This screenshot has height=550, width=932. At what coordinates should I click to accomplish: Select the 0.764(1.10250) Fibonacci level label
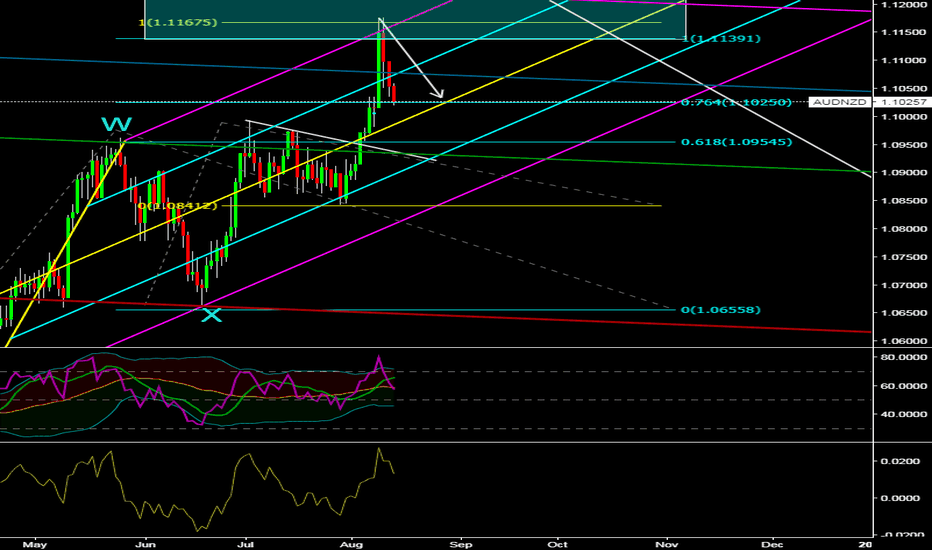tap(736, 102)
